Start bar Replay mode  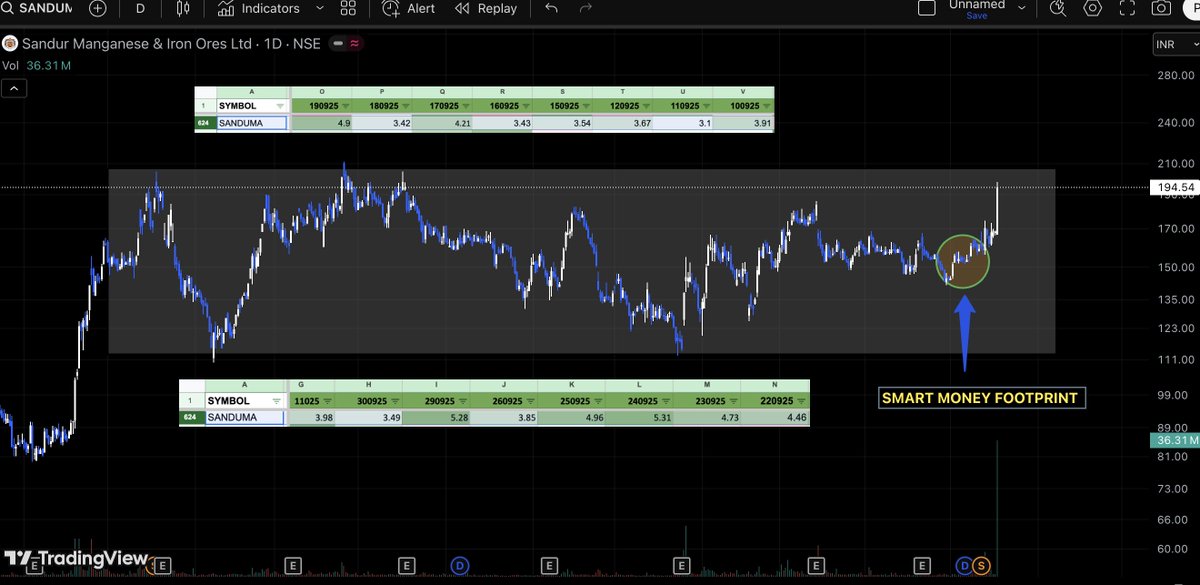point(486,8)
